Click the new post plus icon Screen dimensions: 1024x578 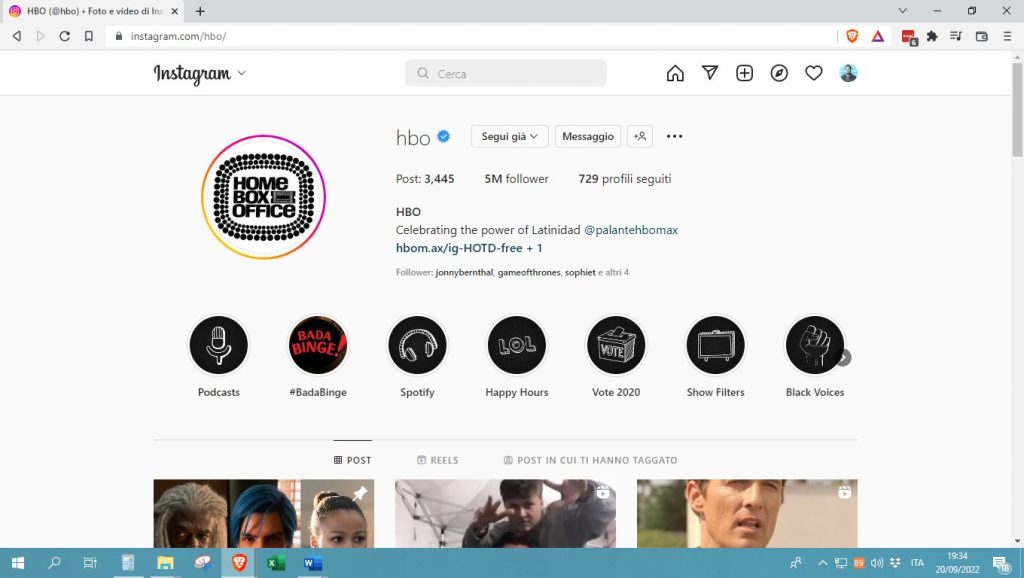(x=744, y=73)
